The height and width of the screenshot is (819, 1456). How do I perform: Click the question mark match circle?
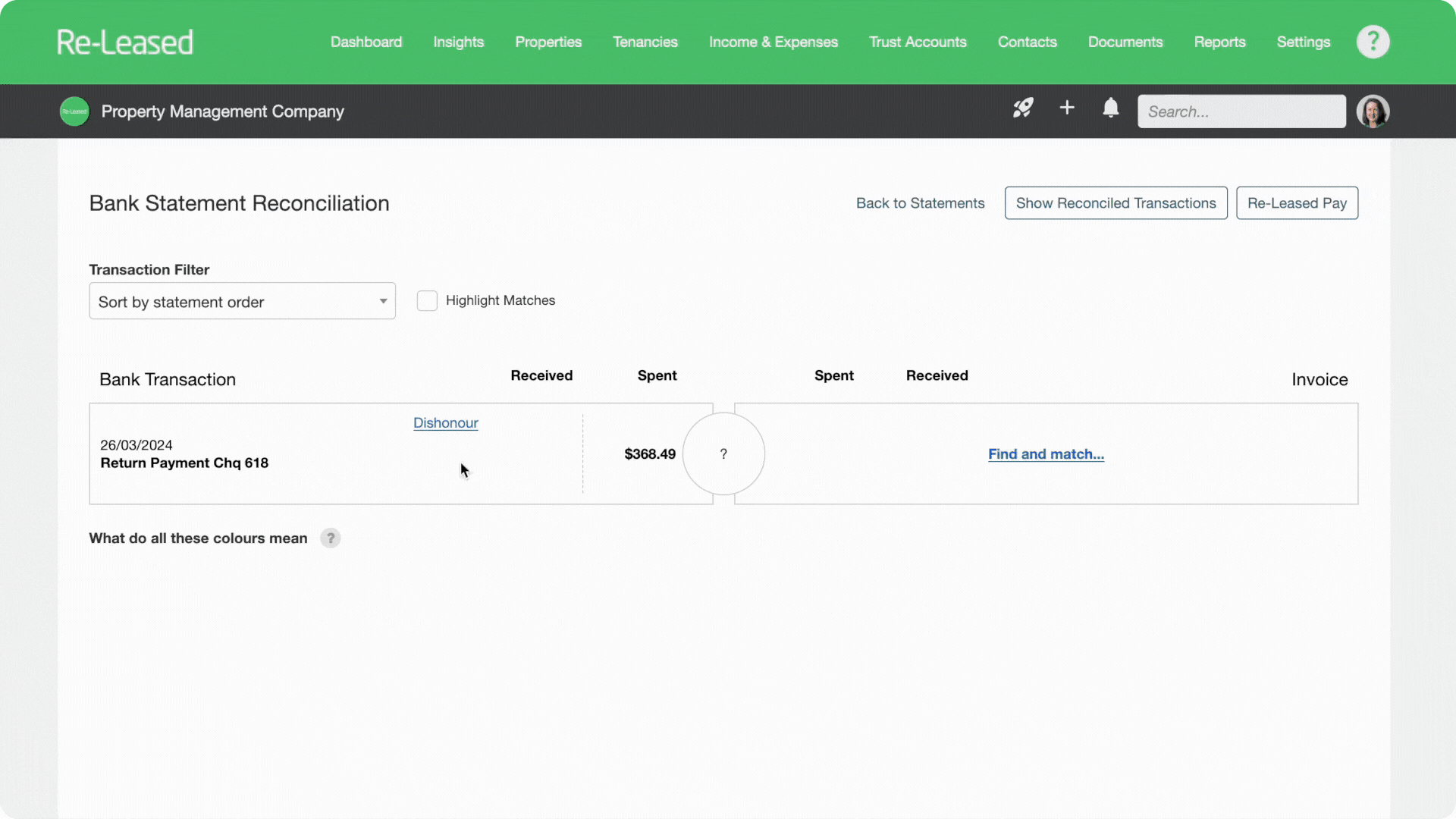click(x=723, y=453)
